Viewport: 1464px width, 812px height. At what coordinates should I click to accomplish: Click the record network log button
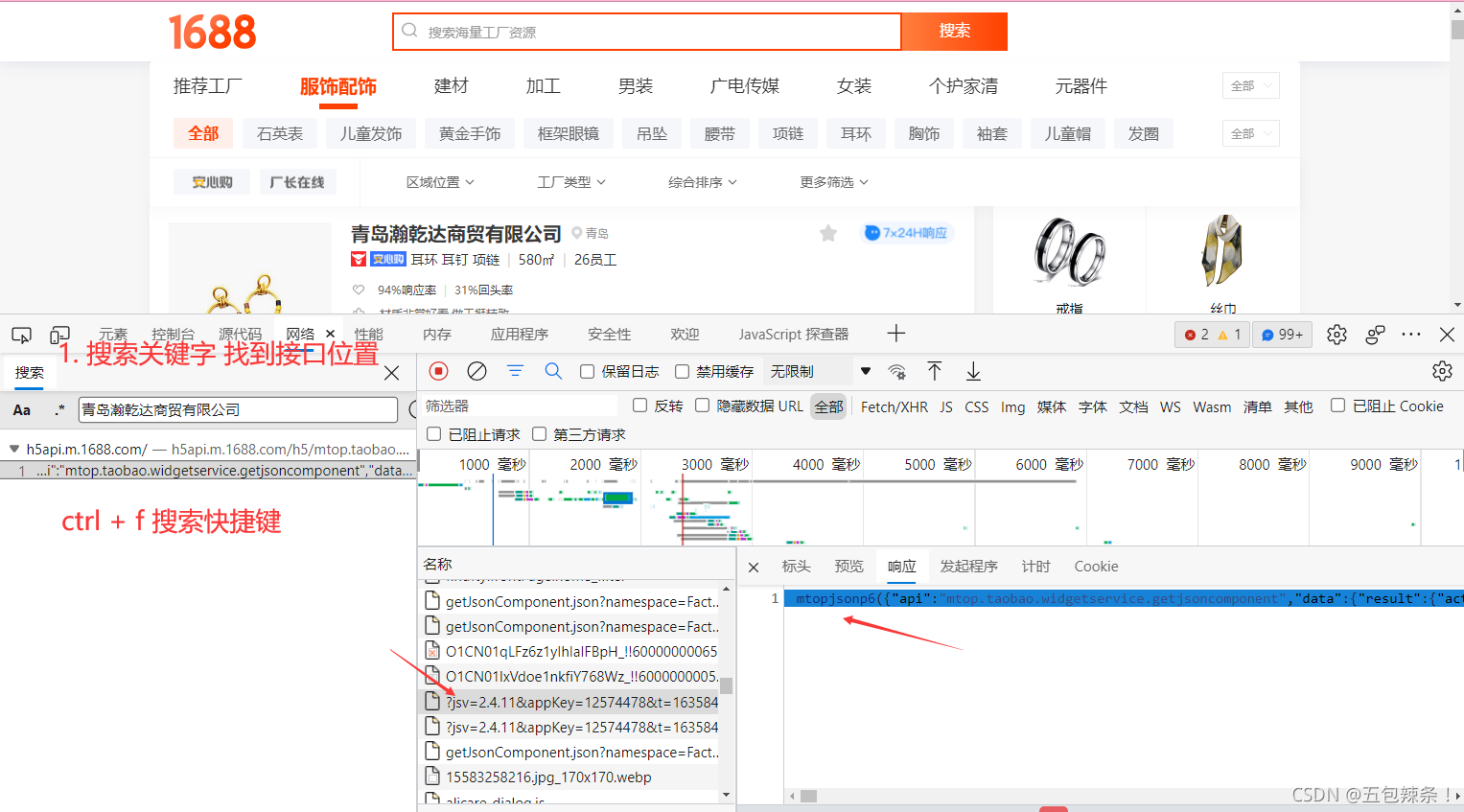[438, 371]
